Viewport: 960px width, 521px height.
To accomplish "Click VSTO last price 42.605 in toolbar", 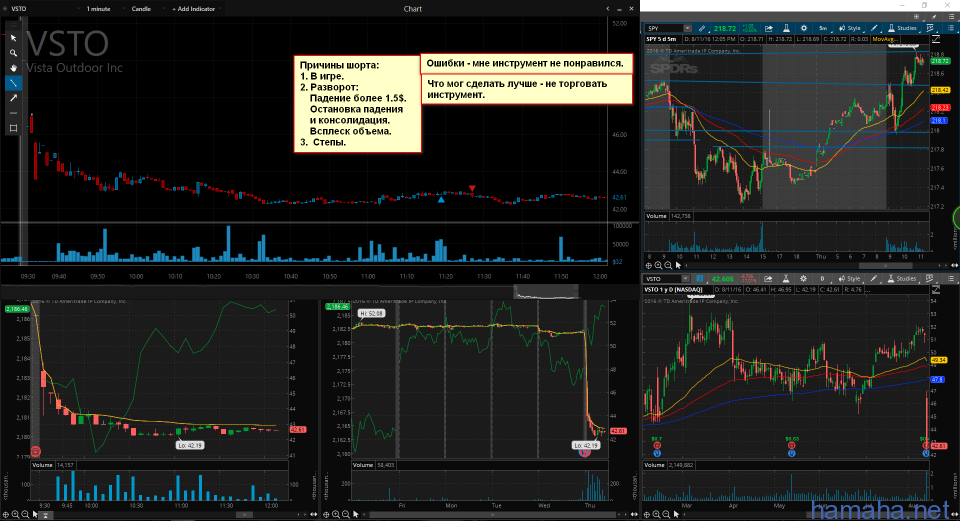I will point(722,279).
